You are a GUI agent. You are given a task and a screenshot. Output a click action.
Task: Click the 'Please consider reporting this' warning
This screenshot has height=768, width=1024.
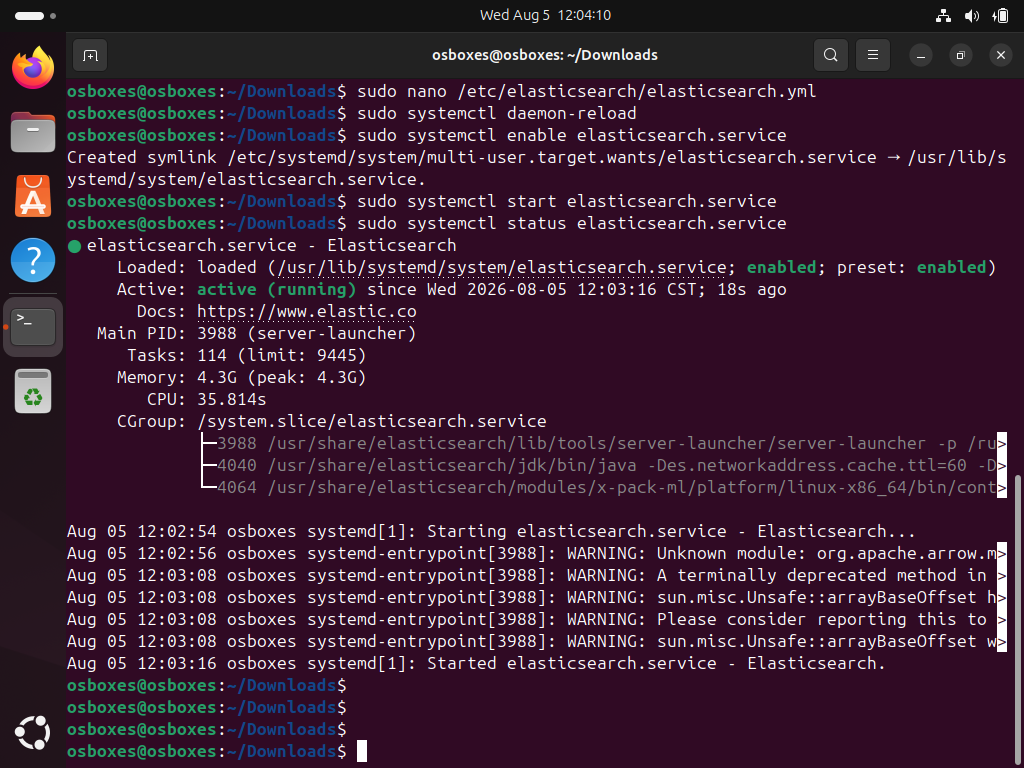pos(536,620)
